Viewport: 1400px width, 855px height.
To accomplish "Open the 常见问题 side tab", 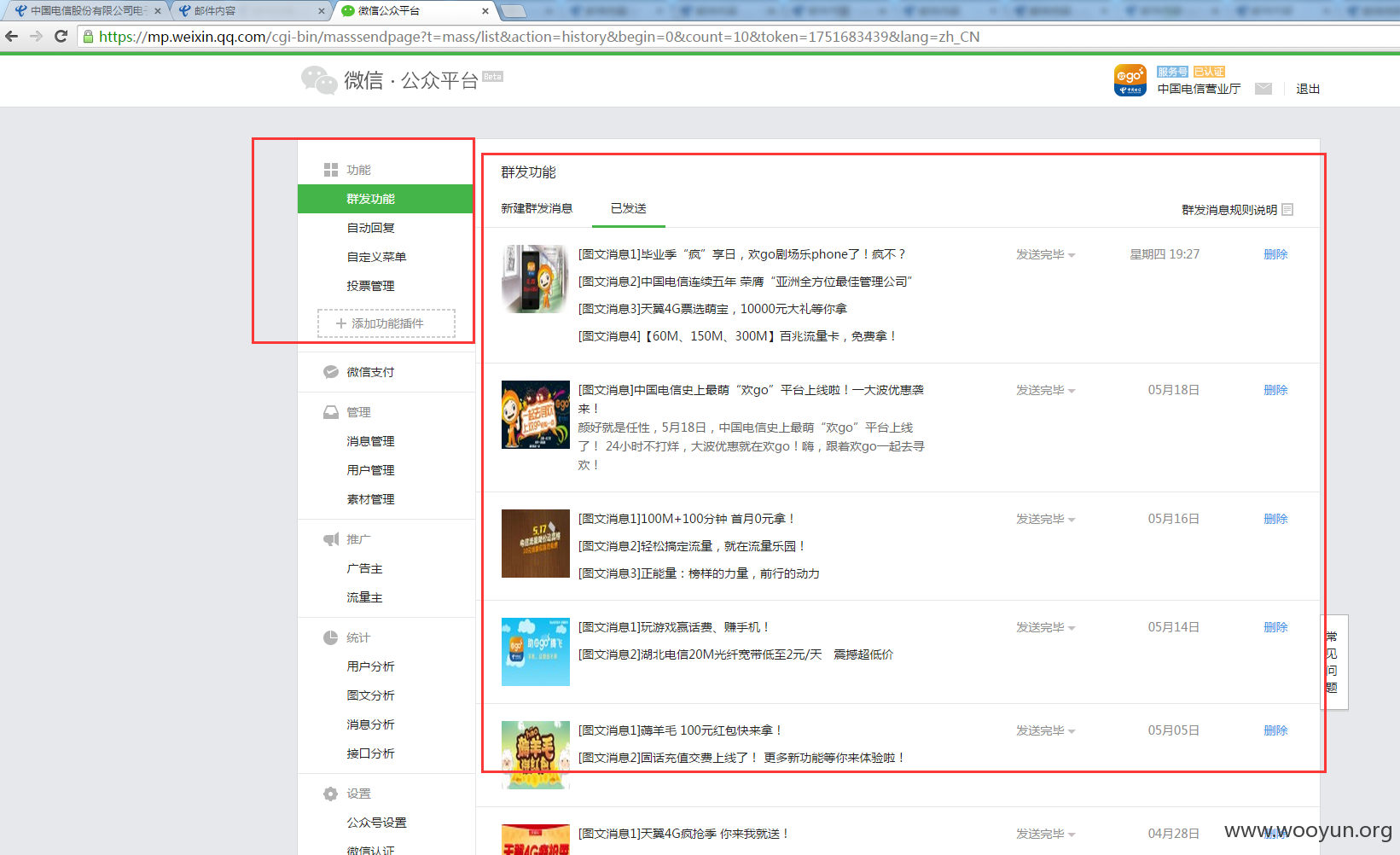I will point(1333,662).
